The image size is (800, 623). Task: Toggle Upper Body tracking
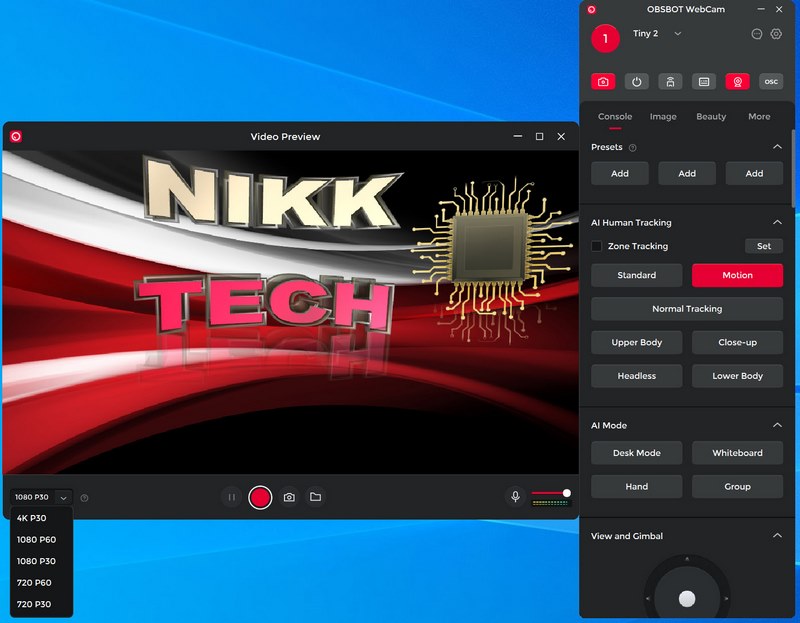636,342
